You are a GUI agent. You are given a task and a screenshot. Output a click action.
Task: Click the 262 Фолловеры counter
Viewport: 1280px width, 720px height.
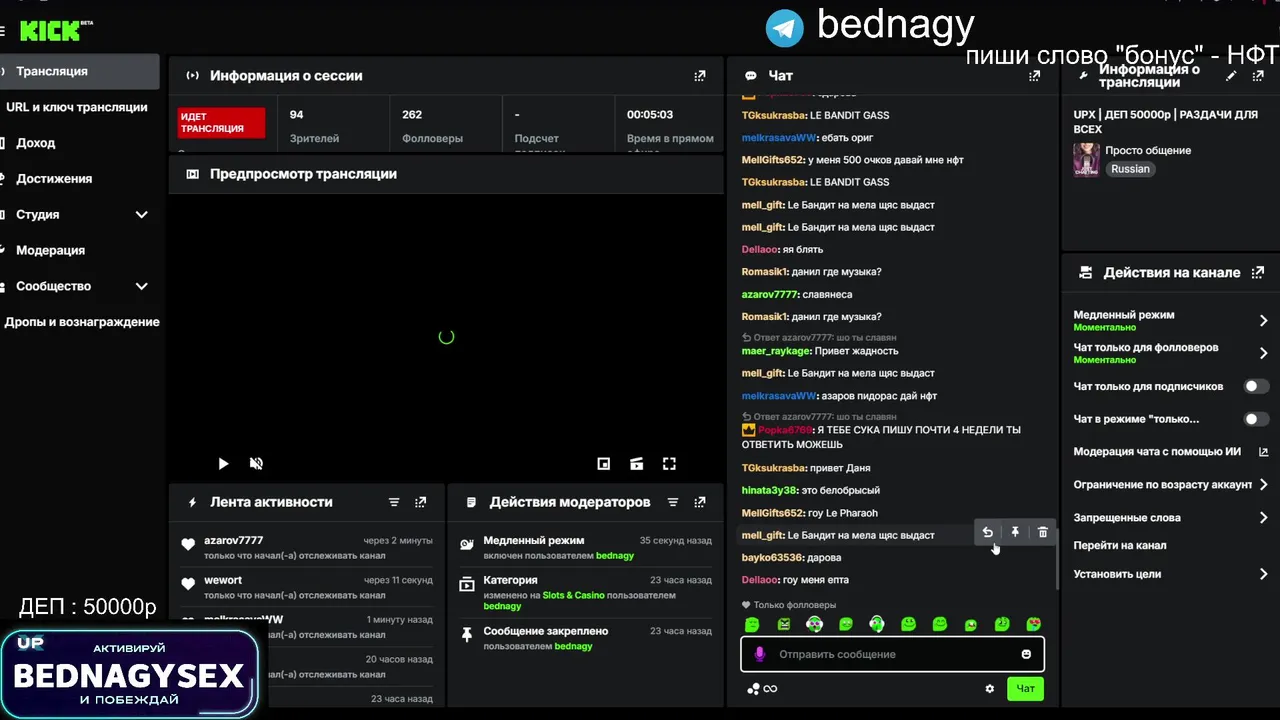(x=432, y=126)
